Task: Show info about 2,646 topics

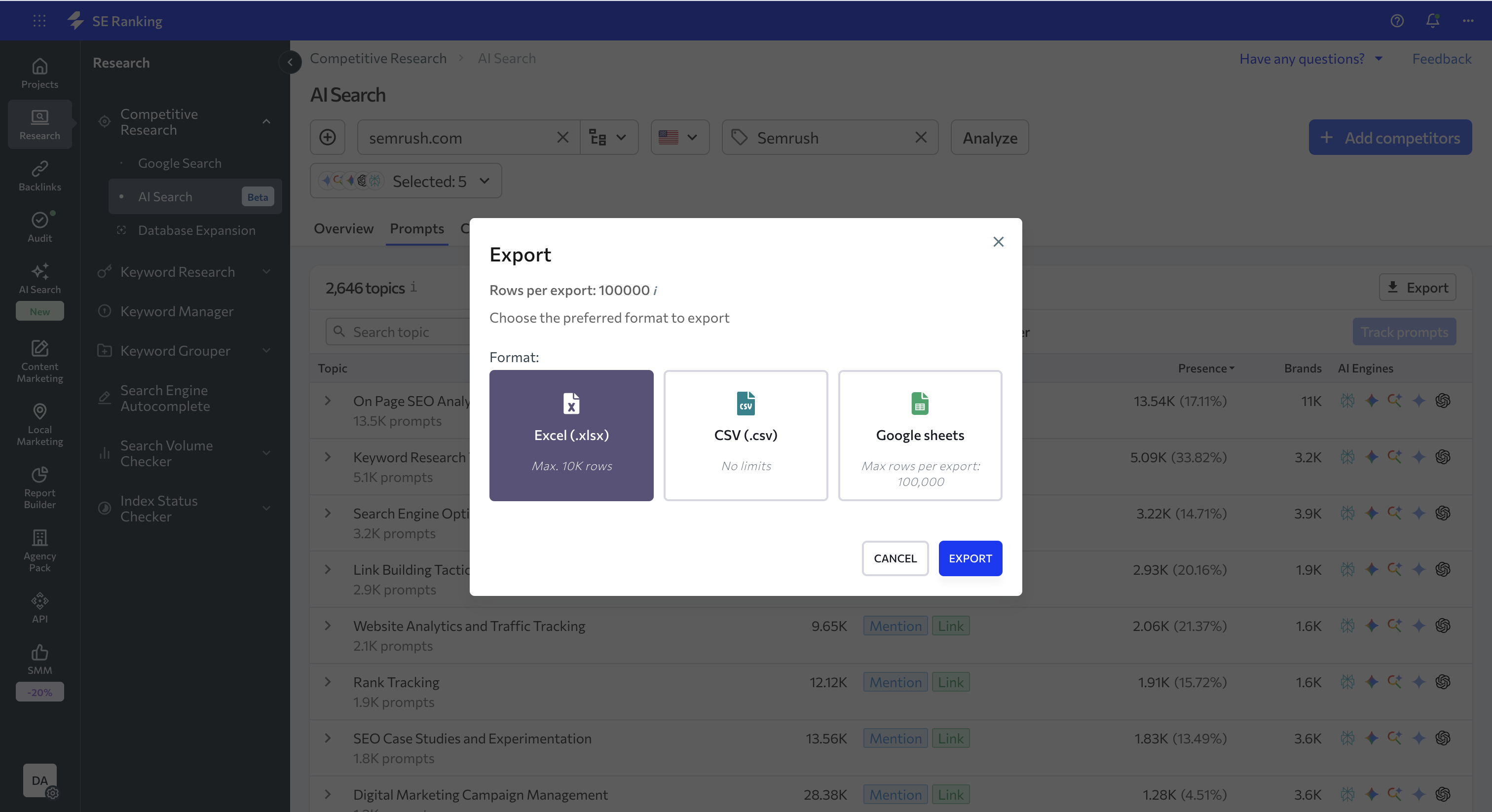Action: [413, 287]
